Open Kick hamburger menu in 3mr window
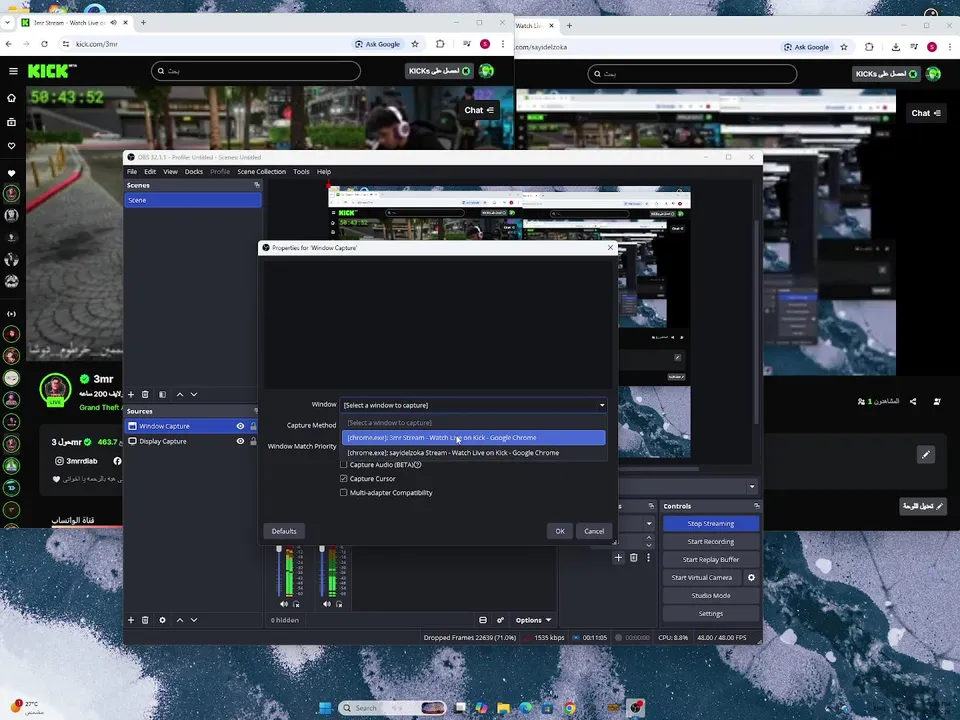Viewport: 960px width, 720px height. tap(13, 71)
